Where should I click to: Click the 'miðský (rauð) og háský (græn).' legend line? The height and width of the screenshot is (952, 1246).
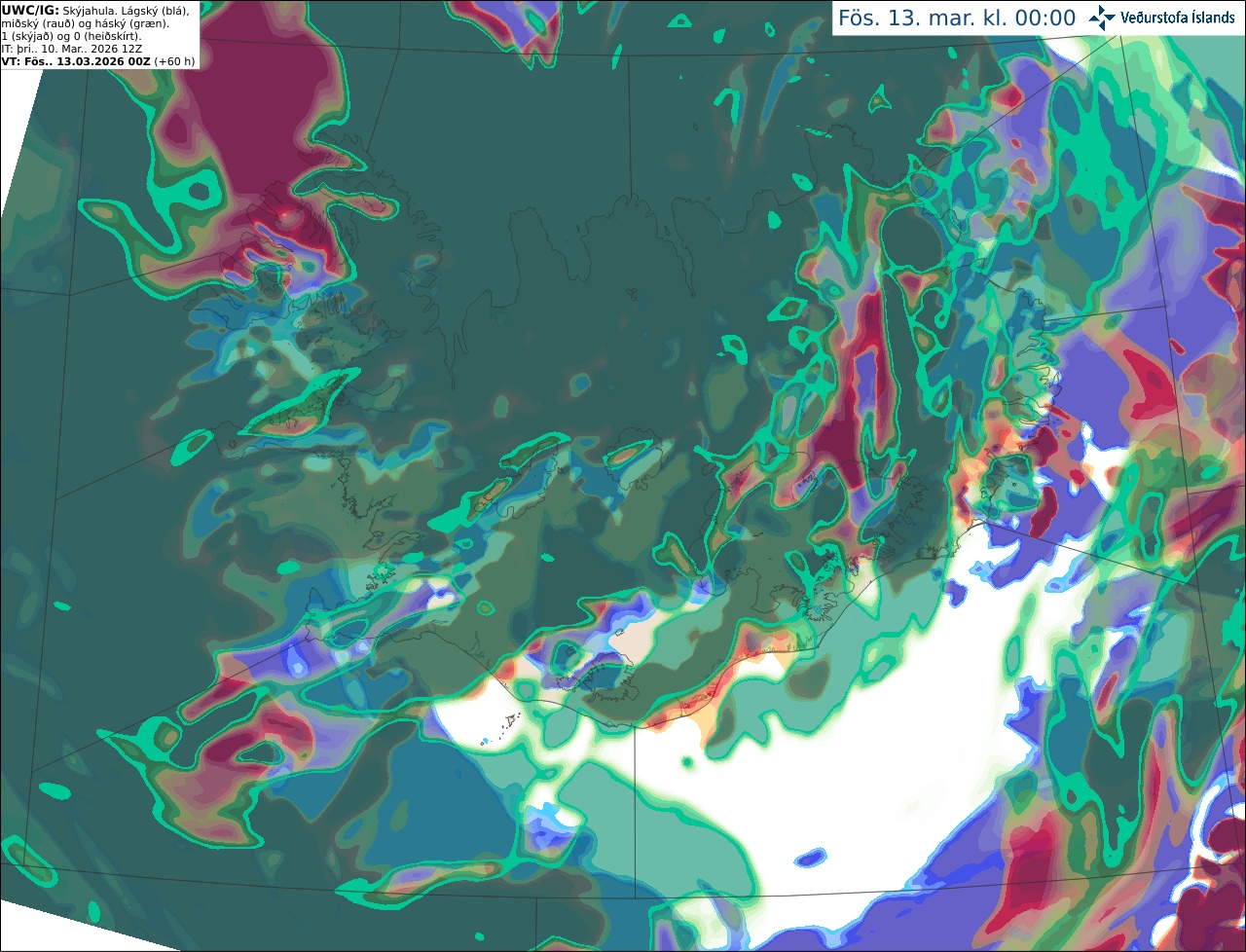coord(85,23)
